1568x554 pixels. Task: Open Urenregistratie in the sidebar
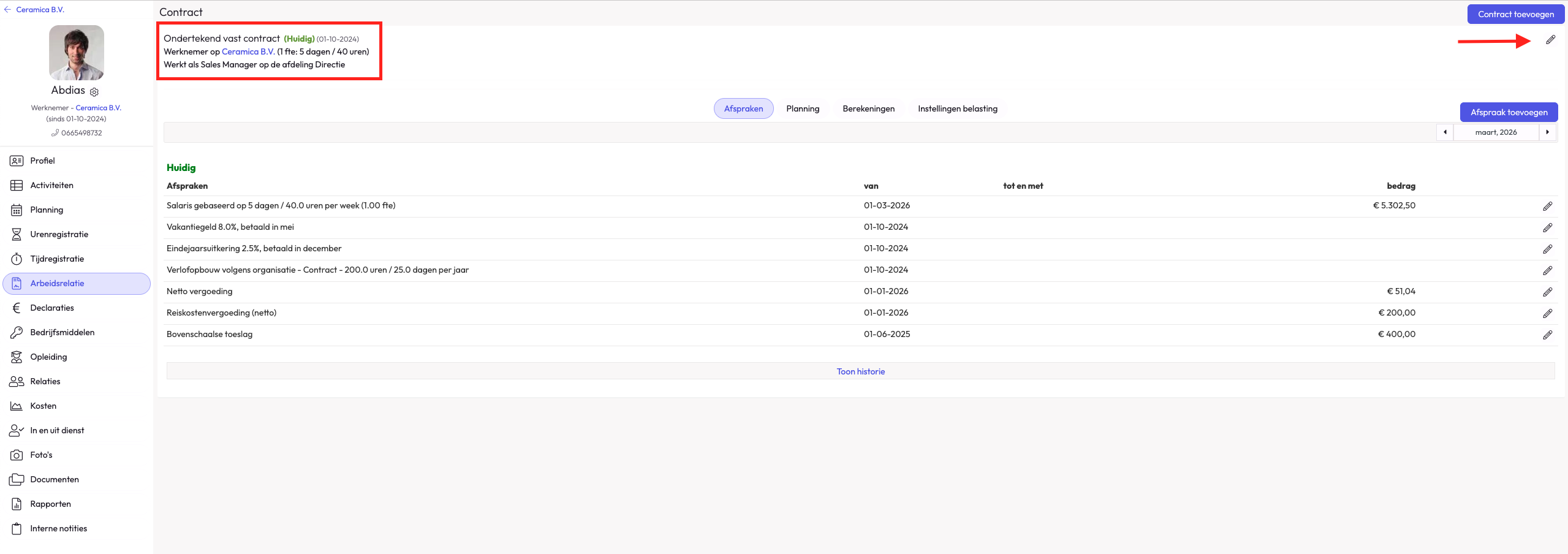pyautogui.click(x=59, y=234)
